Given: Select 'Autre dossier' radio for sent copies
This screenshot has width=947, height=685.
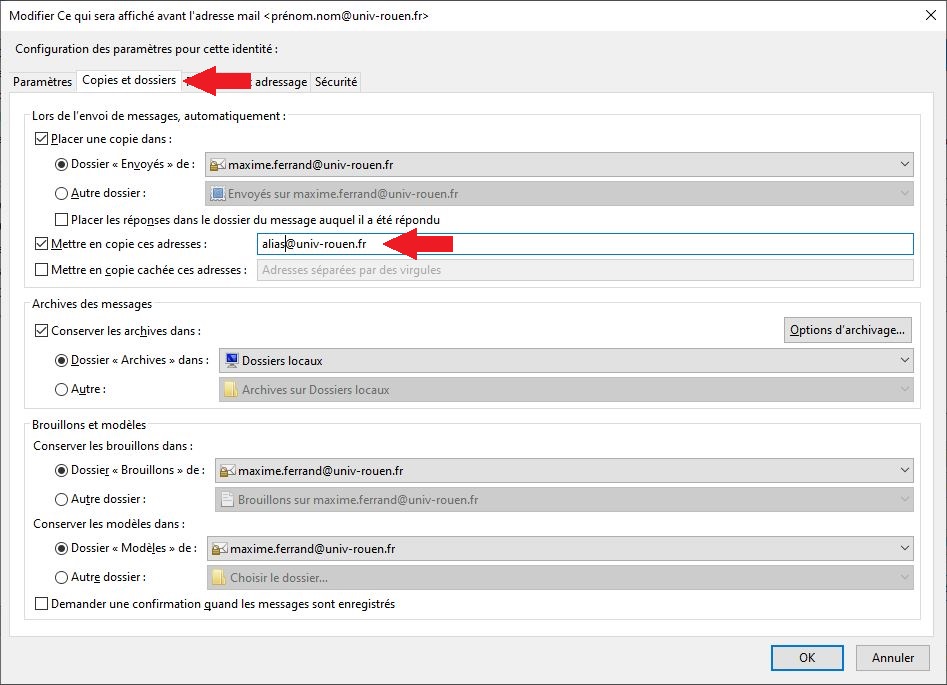Looking at the screenshot, I should click(x=62, y=193).
